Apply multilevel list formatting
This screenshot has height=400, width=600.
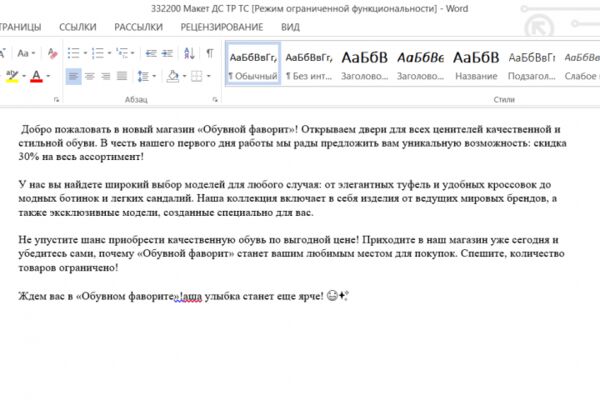tap(122, 53)
